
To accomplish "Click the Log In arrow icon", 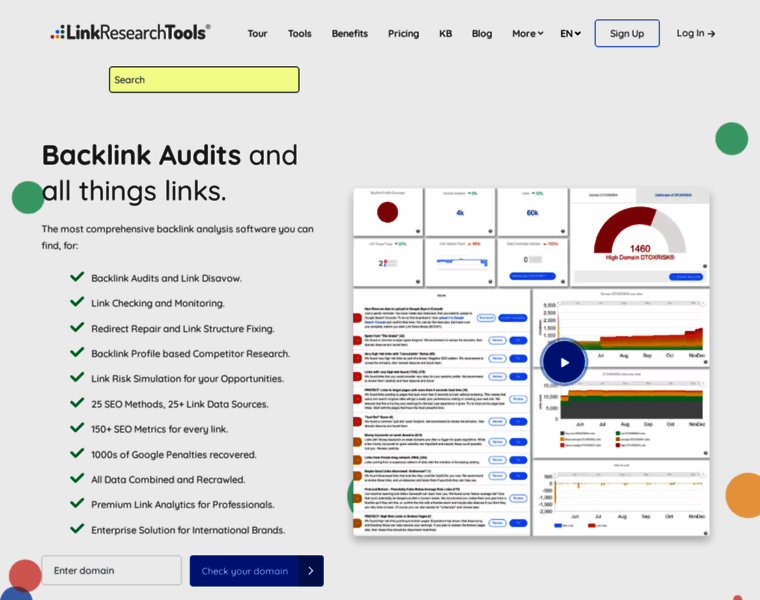I will click(x=711, y=33).
